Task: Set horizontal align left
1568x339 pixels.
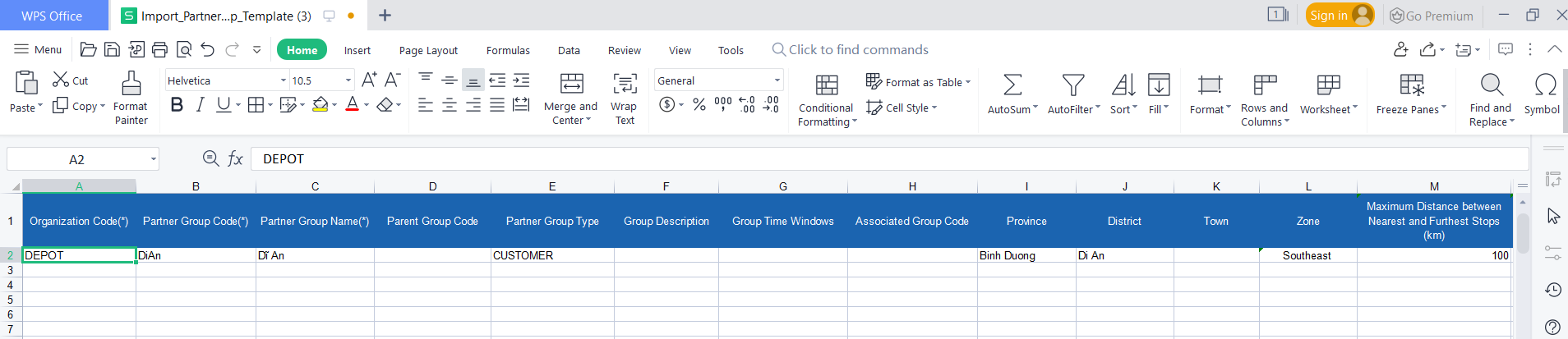Action: pos(425,105)
